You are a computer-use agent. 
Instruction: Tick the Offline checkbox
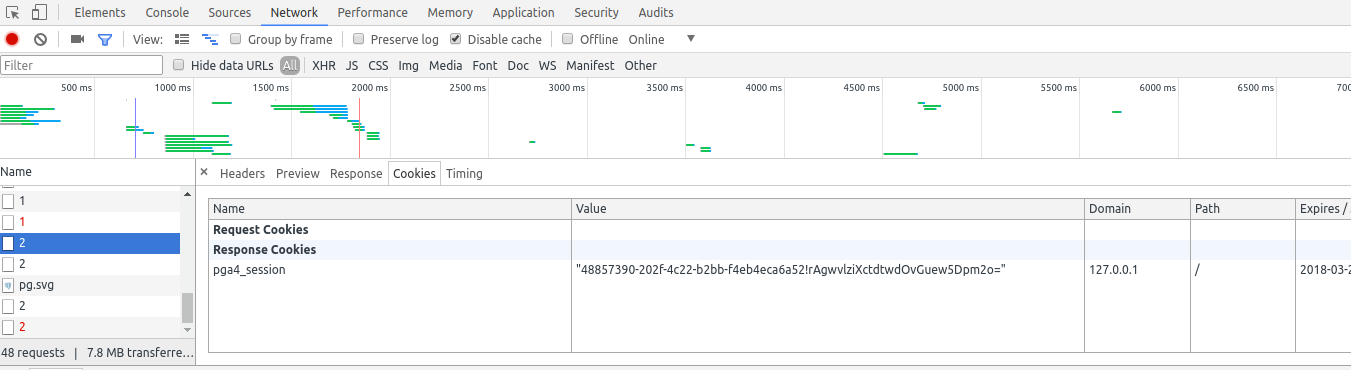click(x=568, y=39)
